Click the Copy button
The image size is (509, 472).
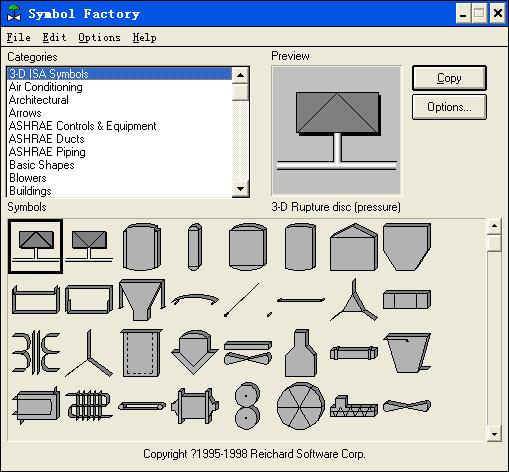[x=449, y=78]
